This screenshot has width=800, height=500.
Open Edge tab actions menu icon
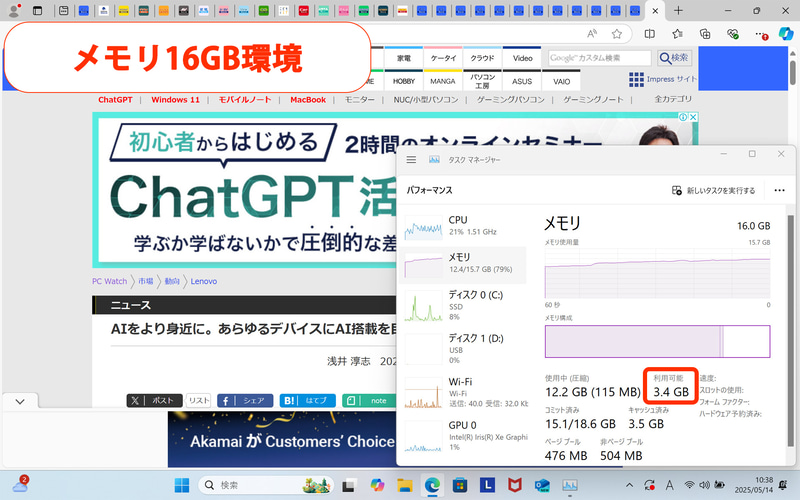tap(37, 10)
